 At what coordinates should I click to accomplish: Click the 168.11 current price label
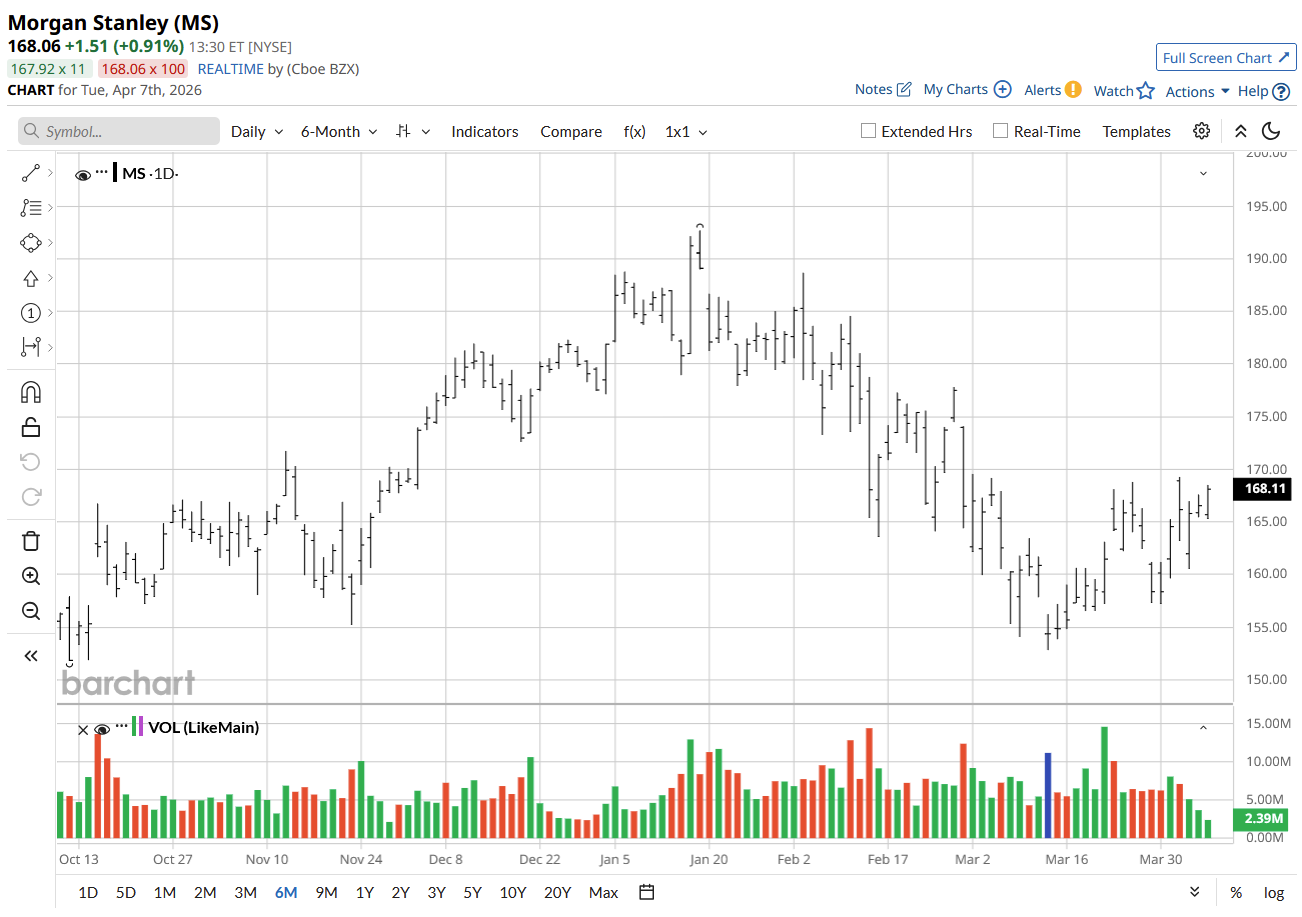pyautogui.click(x=1265, y=488)
